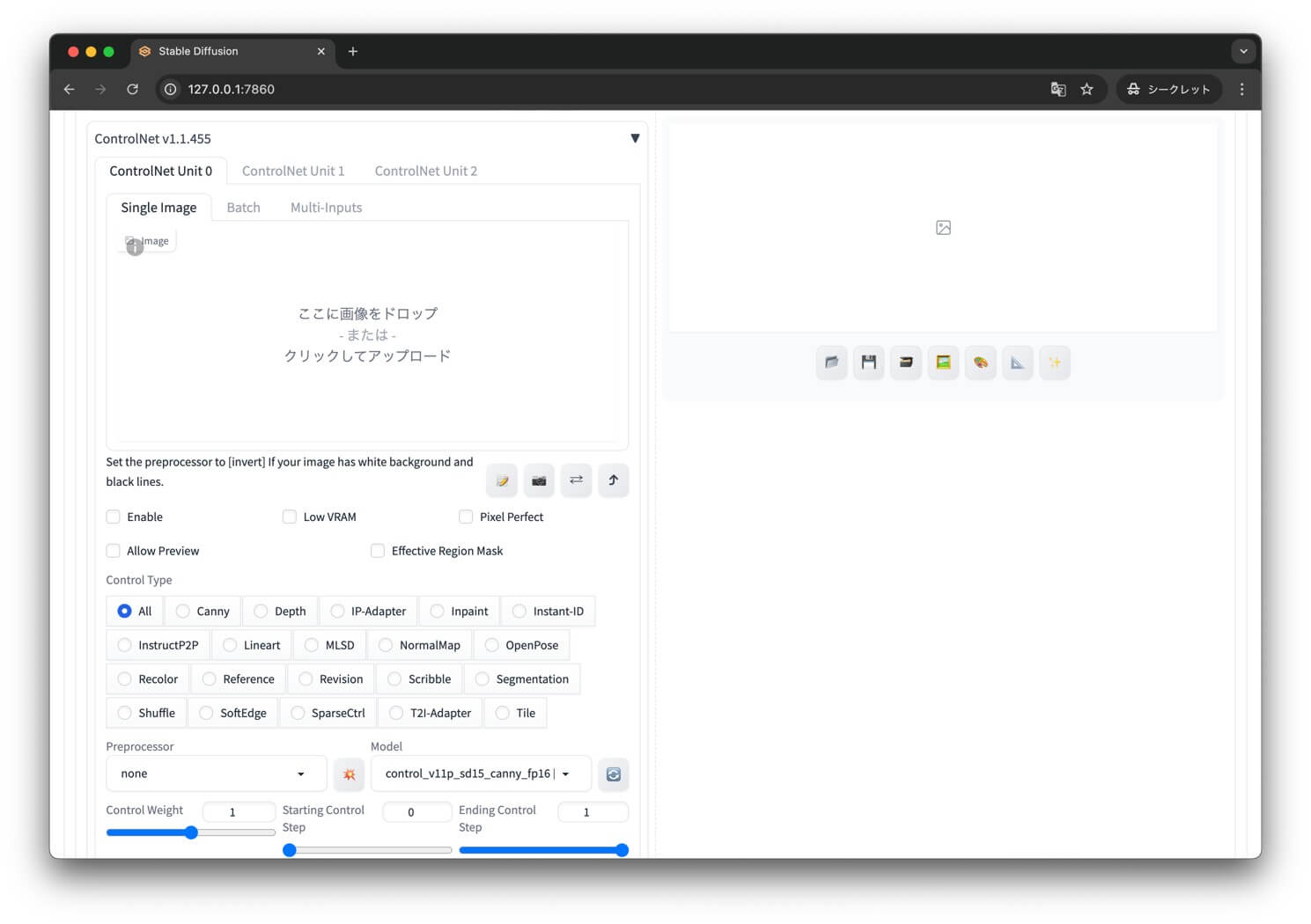Select Tile control type

point(515,713)
